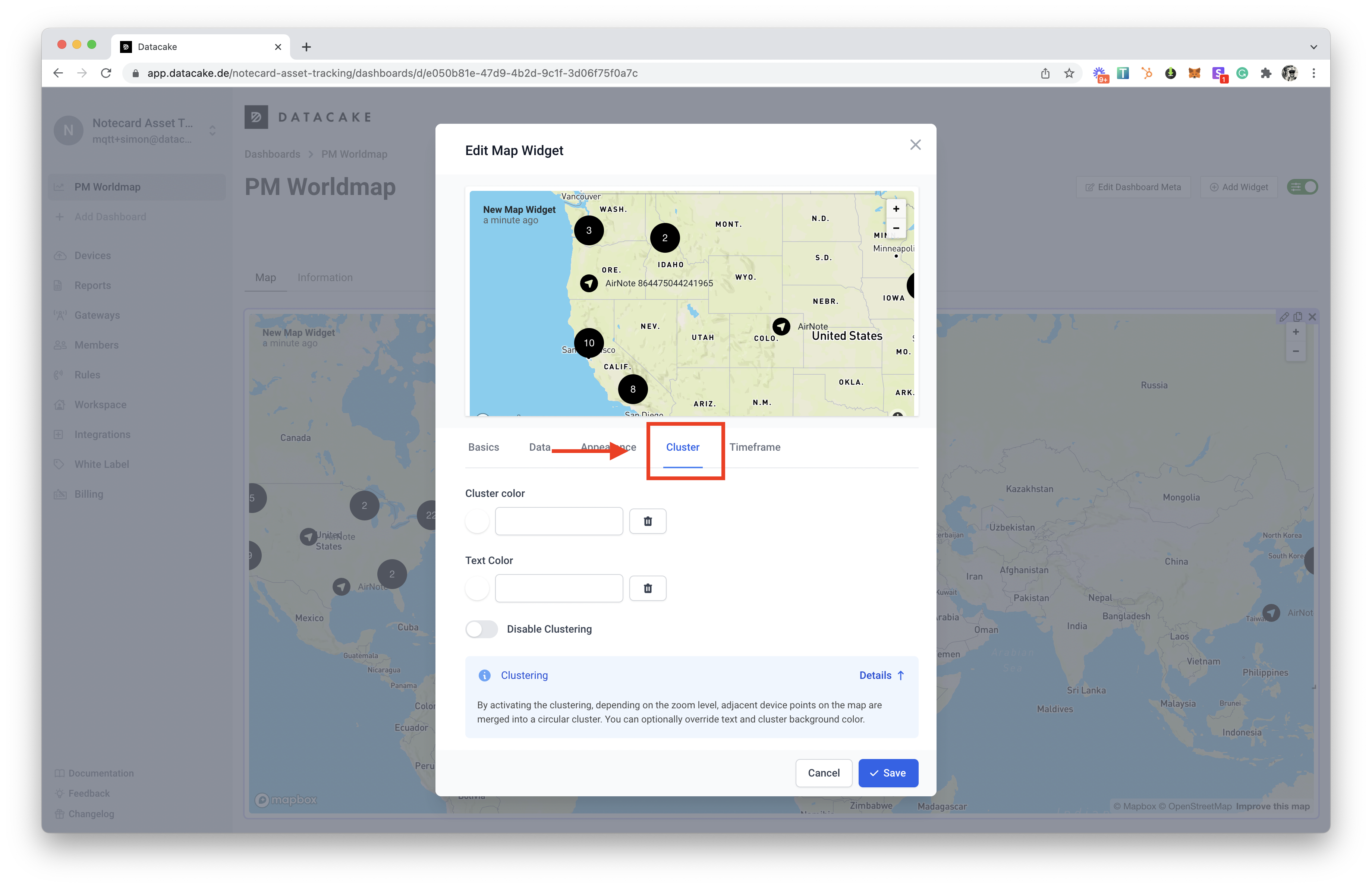1372x888 pixels.
Task: Switch to the Cluster tab
Action: click(683, 447)
